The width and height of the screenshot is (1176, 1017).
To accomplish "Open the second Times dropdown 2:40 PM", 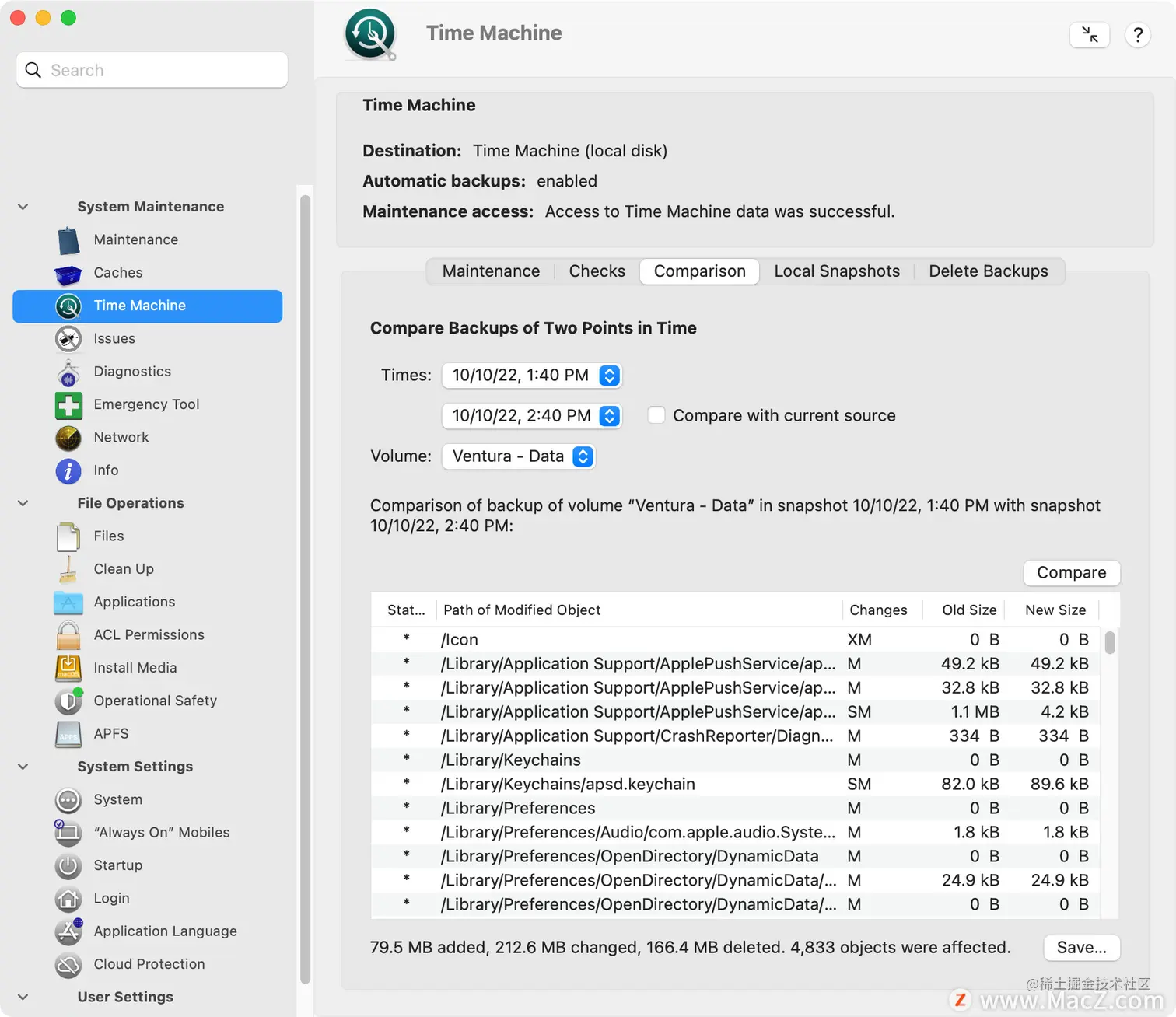I will (x=532, y=416).
